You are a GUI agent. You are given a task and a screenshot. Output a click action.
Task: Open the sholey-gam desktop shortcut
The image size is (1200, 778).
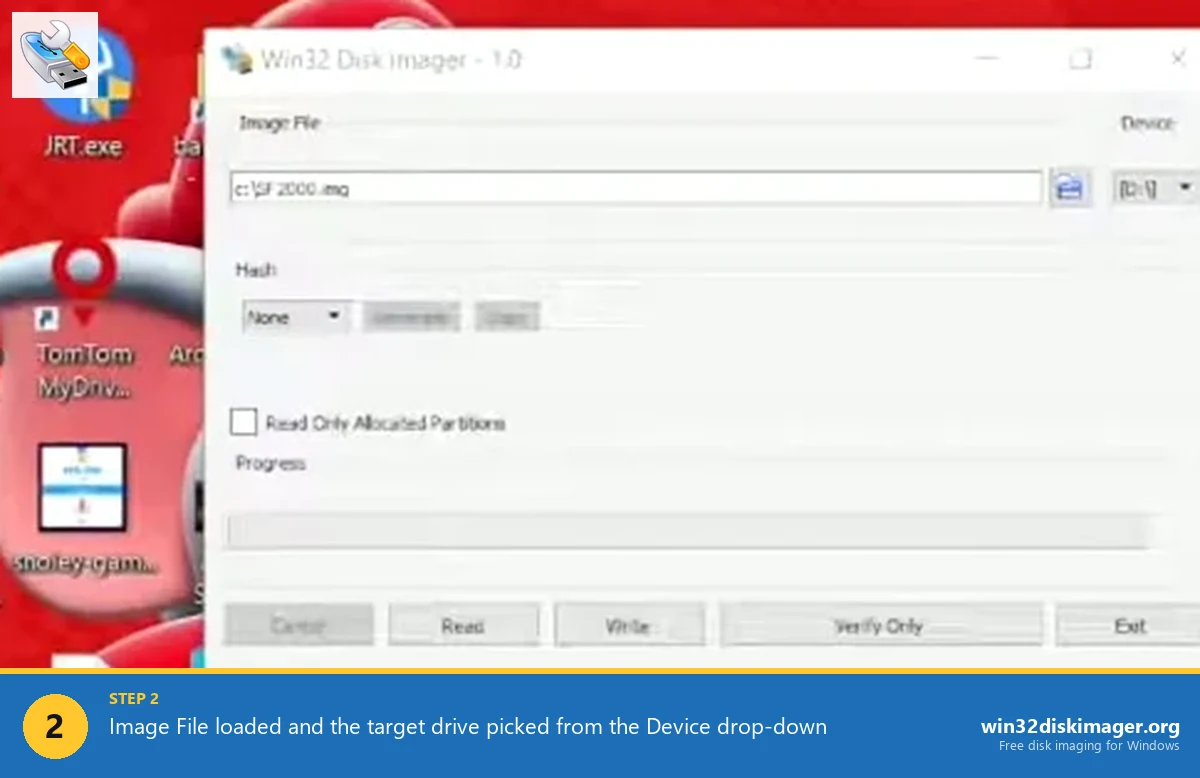(82, 490)
